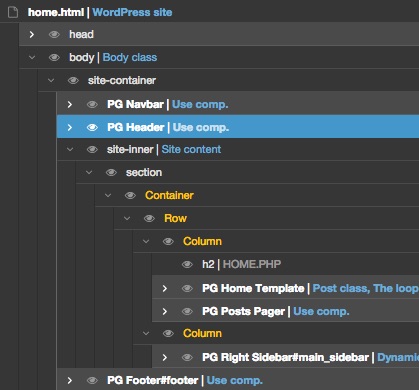419x390 pixels.
Task: Select the section element in tree
Action: [x=144, y=172]
